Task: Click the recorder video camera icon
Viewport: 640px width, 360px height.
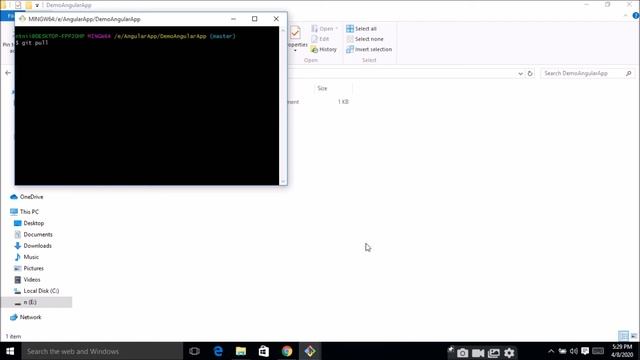Action: point(478,353)
